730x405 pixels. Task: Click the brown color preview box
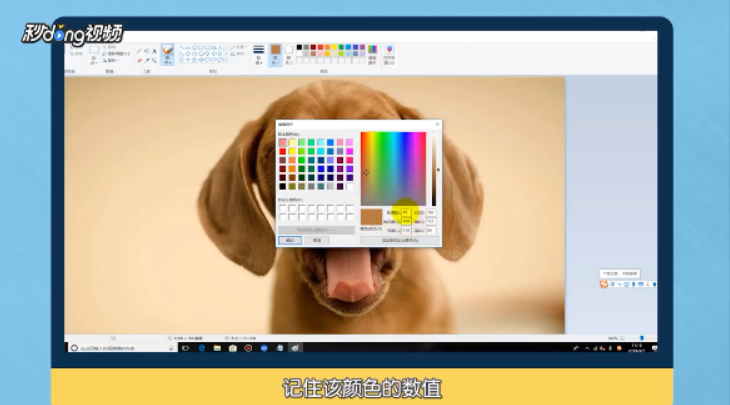pyautogui.click(x=371, y=217)
